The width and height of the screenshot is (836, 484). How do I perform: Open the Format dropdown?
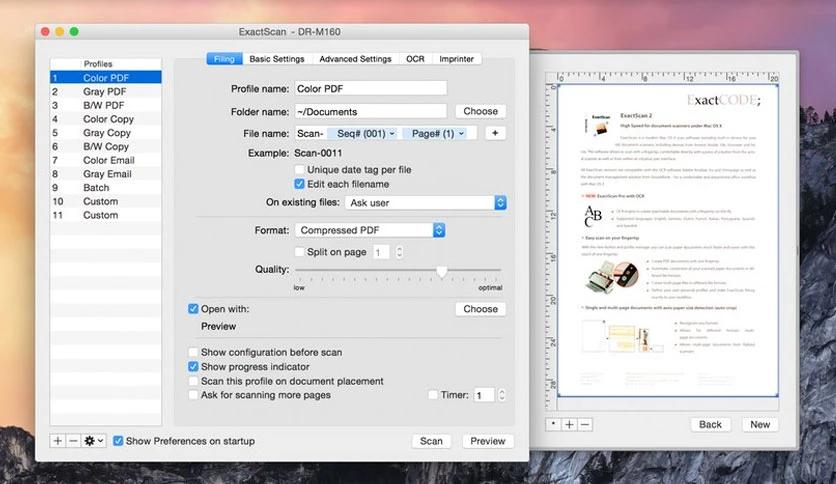click(x=370, y=230)
